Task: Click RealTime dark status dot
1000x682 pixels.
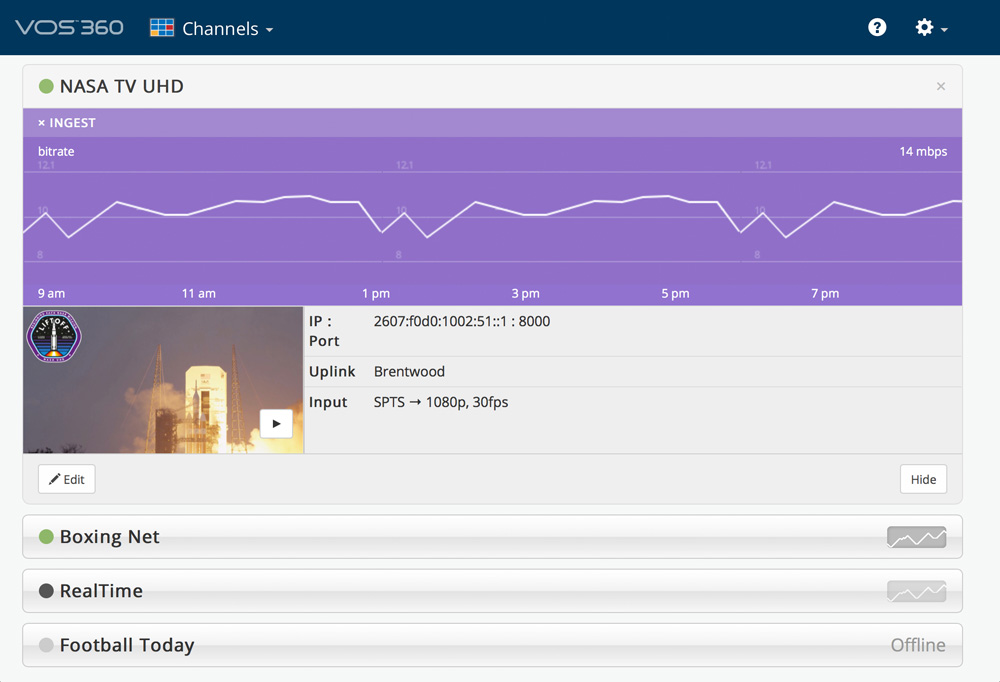Action: pyautogui.click(x=46, y=591)
